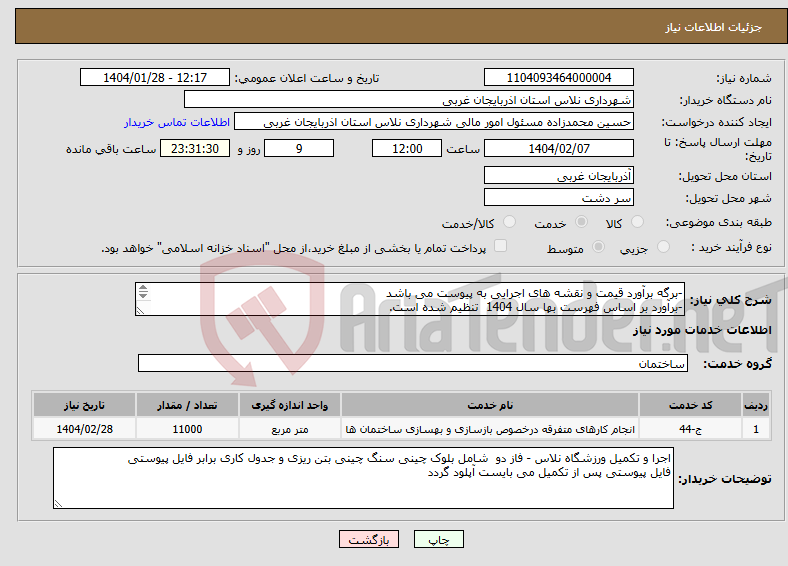Click the deadline date field 1404/02/07
Screen dimensions: 788x566
(x=558, y=148)
